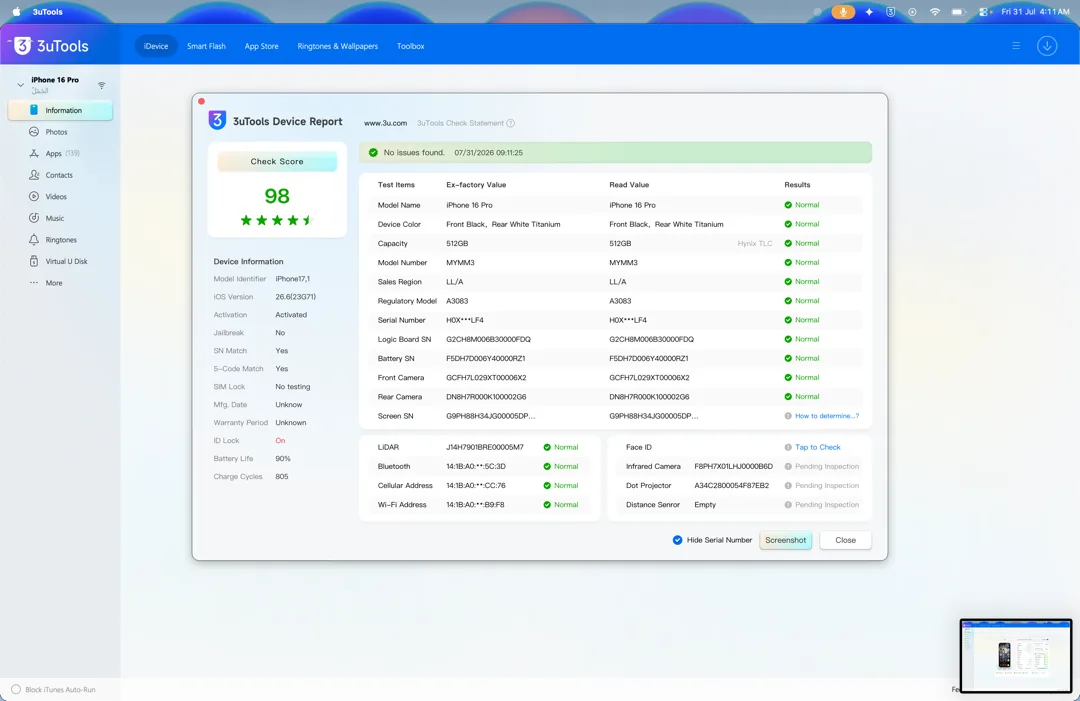
Task: Click the Model Identifier iPhone17,1 value
Action: click(x=293, y=279)
